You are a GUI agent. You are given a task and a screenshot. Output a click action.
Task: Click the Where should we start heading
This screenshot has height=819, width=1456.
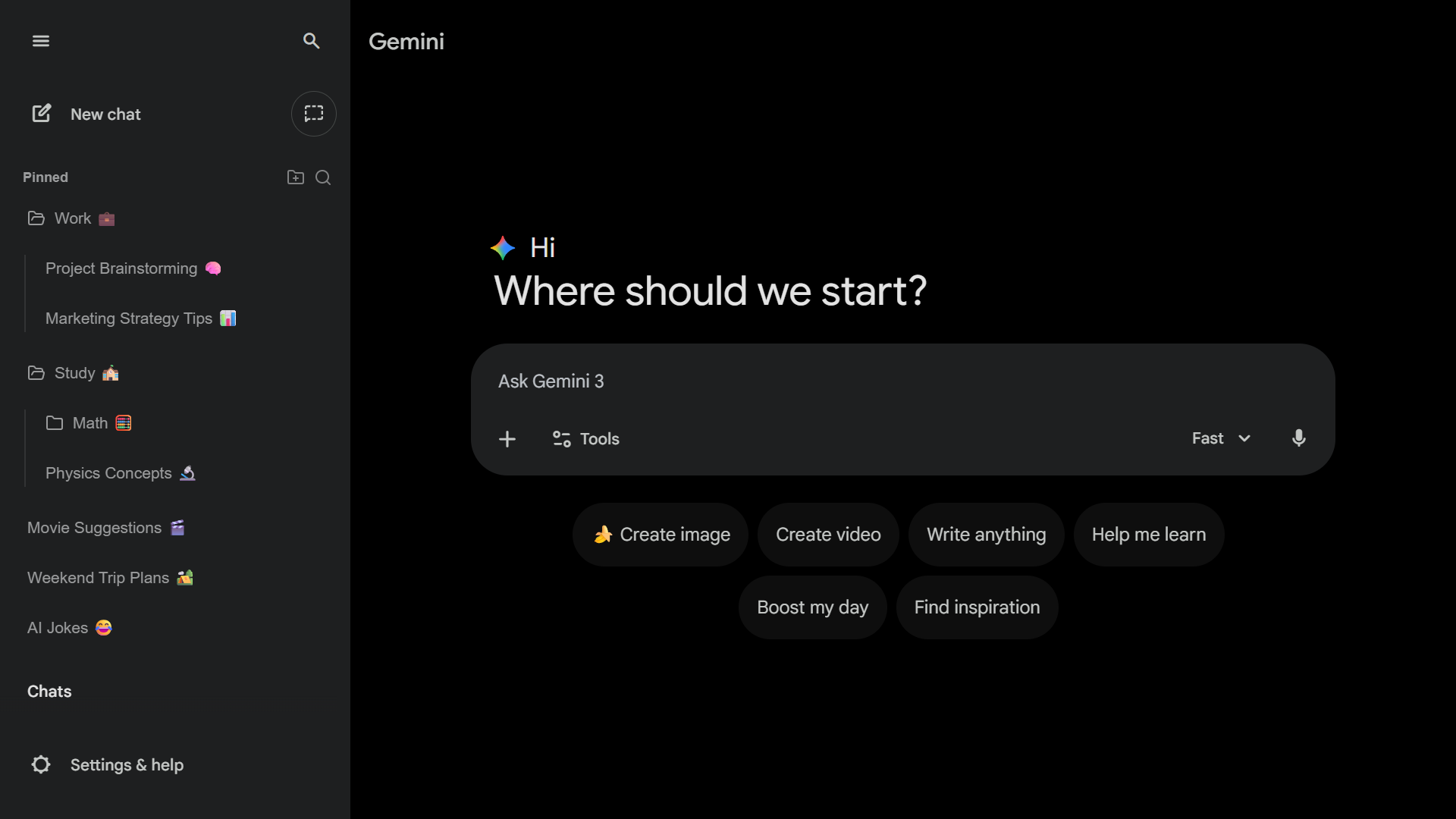[x=710, y=291]
